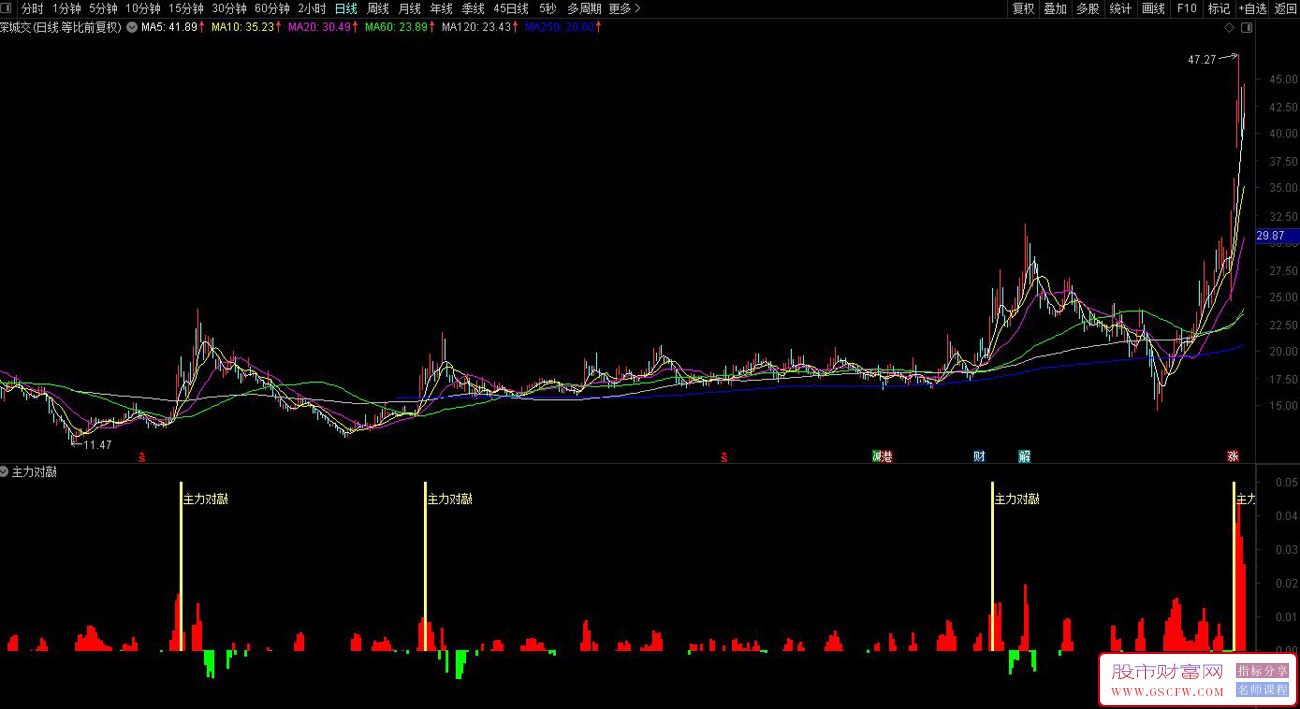Image resolution: width=1300 pixels, height=709 pixels.
Task: Click the small window icon at top-left corner
Action: (7, 8)
